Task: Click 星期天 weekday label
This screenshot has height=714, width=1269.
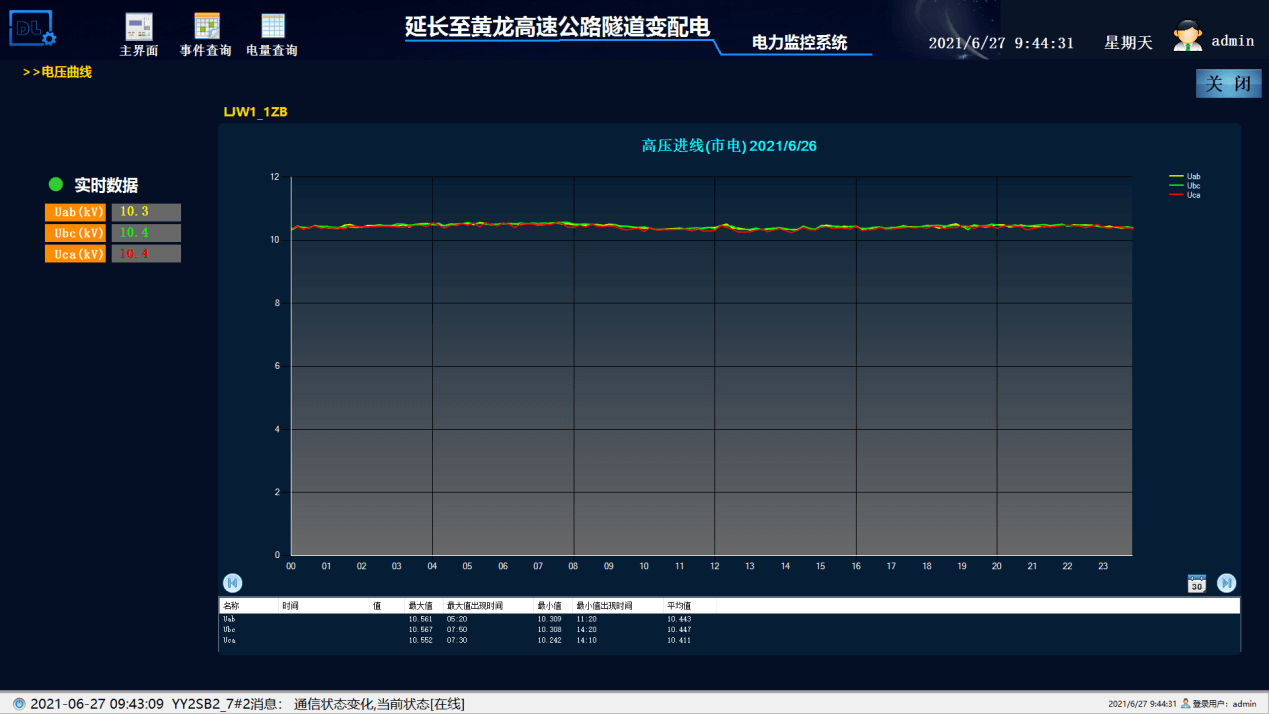Action: coord(1128,43)
